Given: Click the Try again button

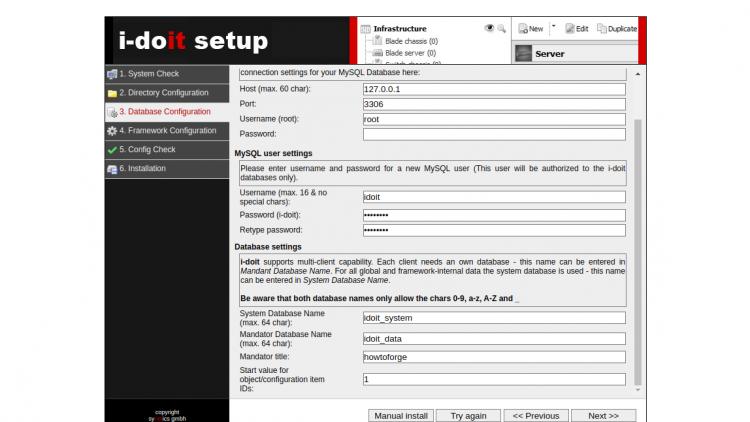Looking at the screenshot, I should [x=468, y=415].
